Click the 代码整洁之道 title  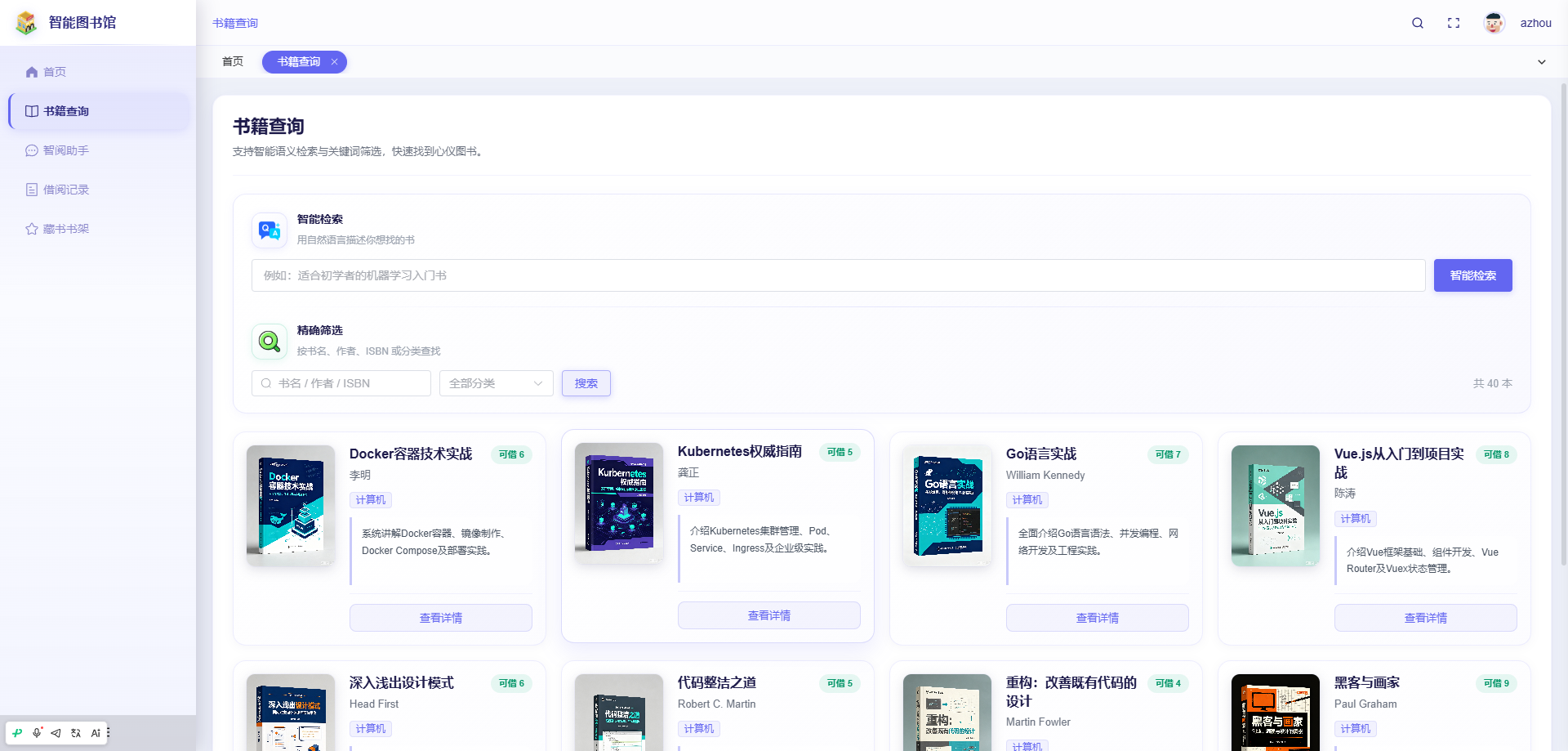[717, 683]
